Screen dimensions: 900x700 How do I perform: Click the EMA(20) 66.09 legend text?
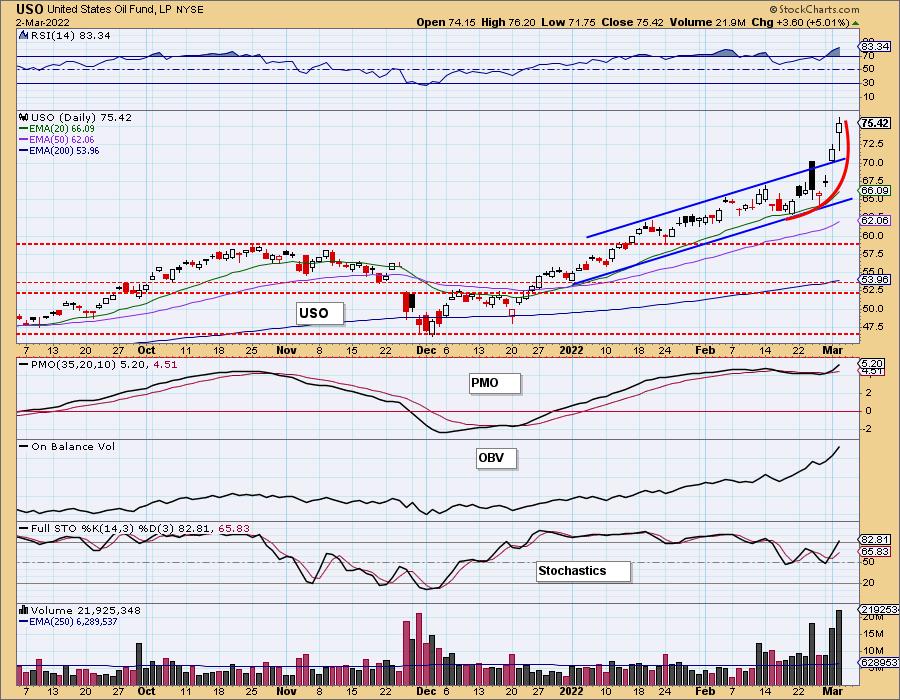tap(62, 129)
